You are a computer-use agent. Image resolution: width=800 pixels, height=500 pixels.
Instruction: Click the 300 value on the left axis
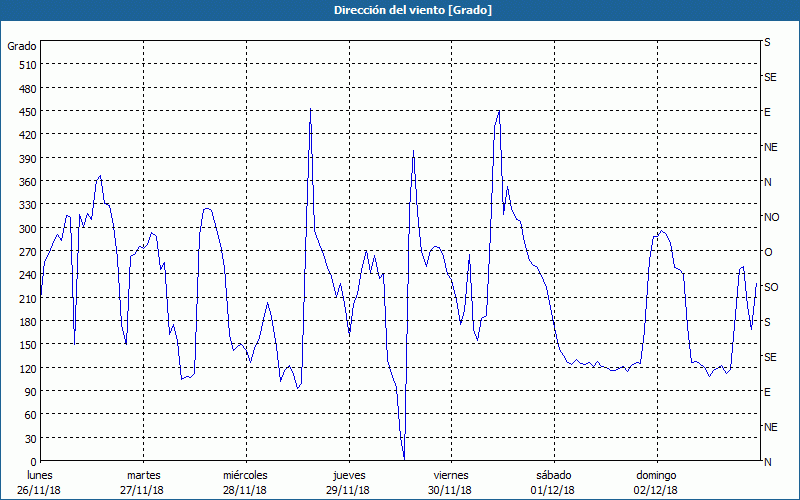tap(28, 229)
